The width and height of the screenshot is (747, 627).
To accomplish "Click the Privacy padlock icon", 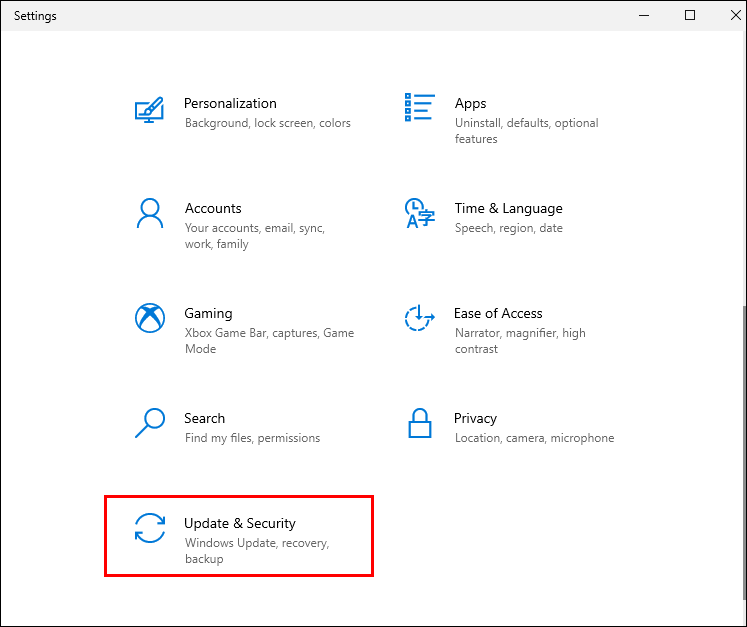I will 420,423.
